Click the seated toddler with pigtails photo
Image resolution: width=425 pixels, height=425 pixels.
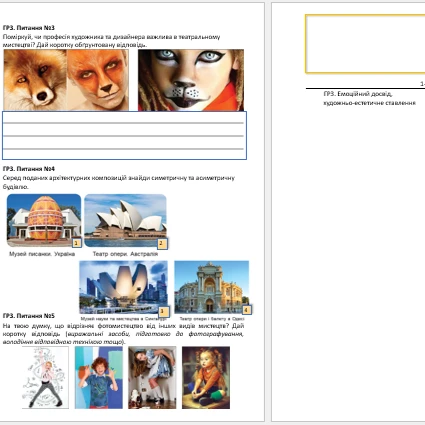[206, 377]
